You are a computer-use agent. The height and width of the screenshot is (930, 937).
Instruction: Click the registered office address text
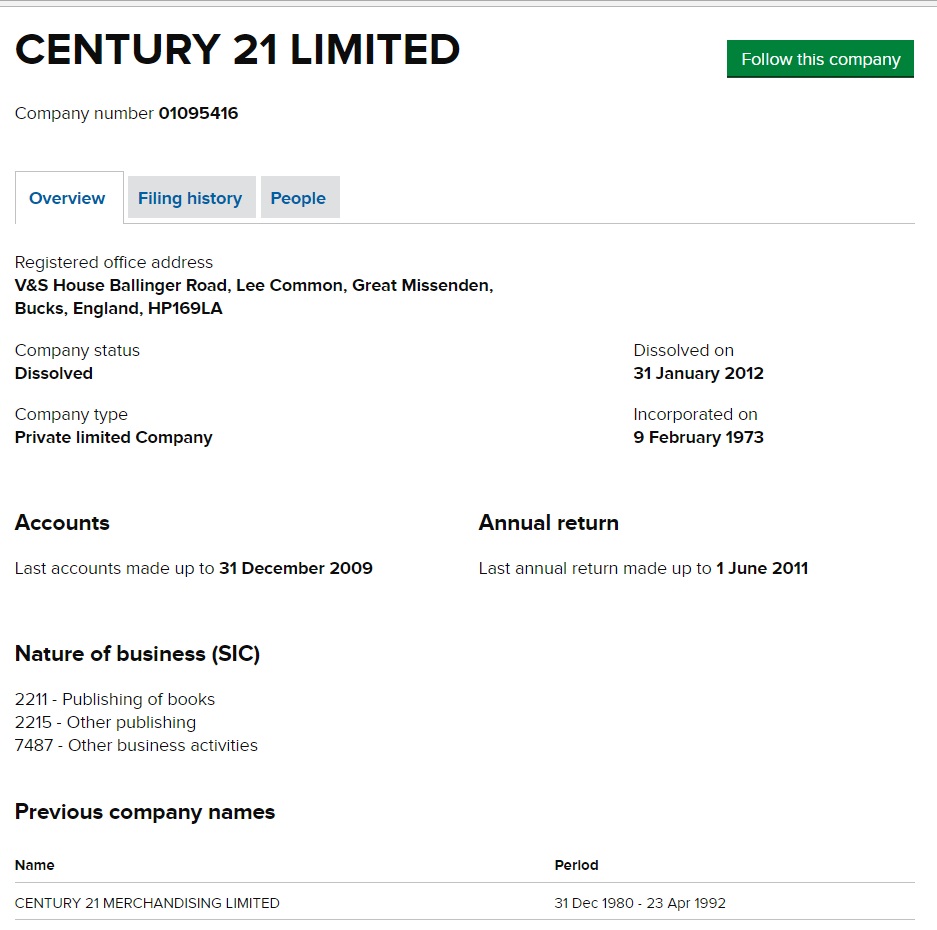tap(253, 297)
